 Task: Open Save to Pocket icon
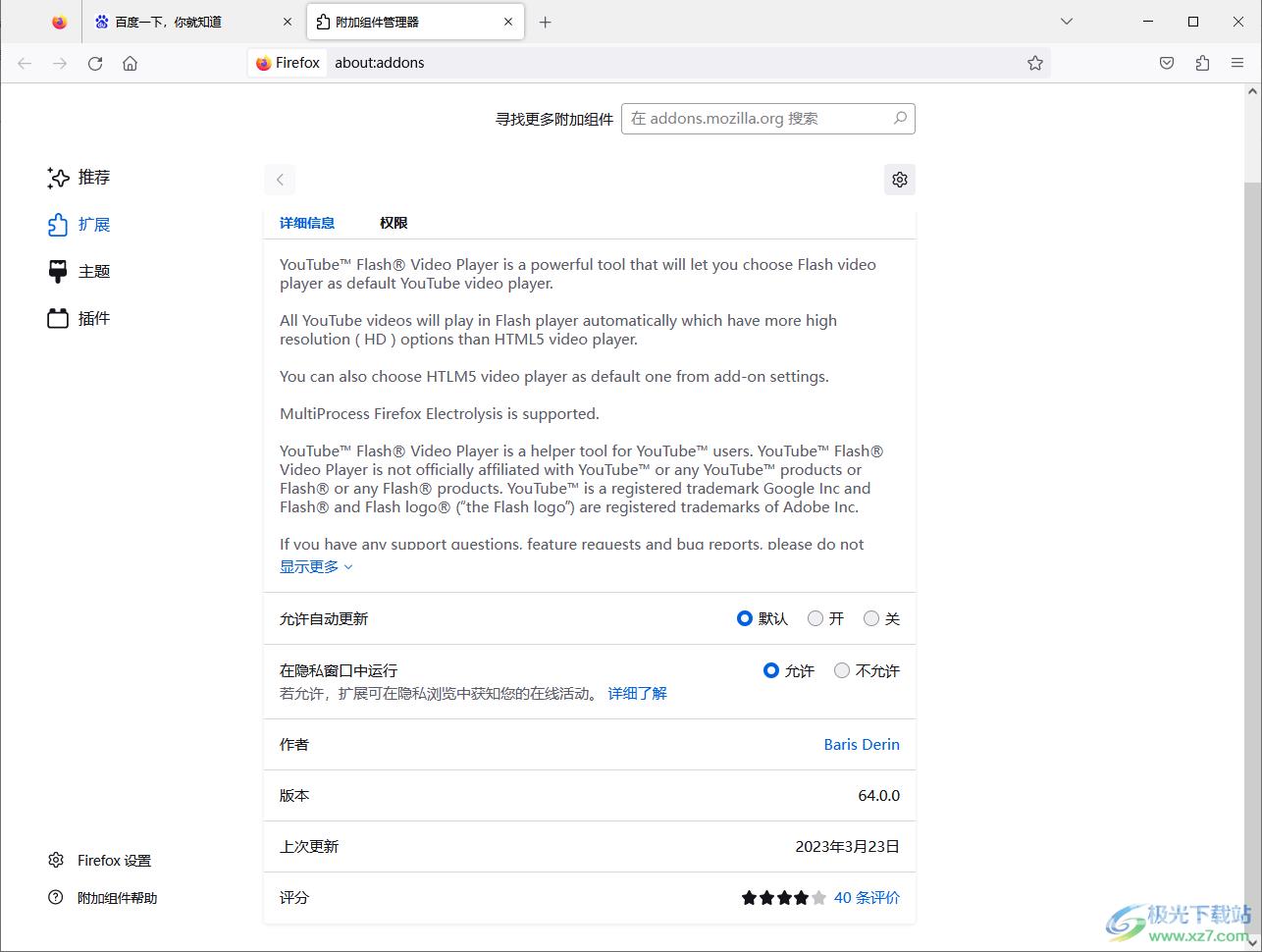(1167, 63)
